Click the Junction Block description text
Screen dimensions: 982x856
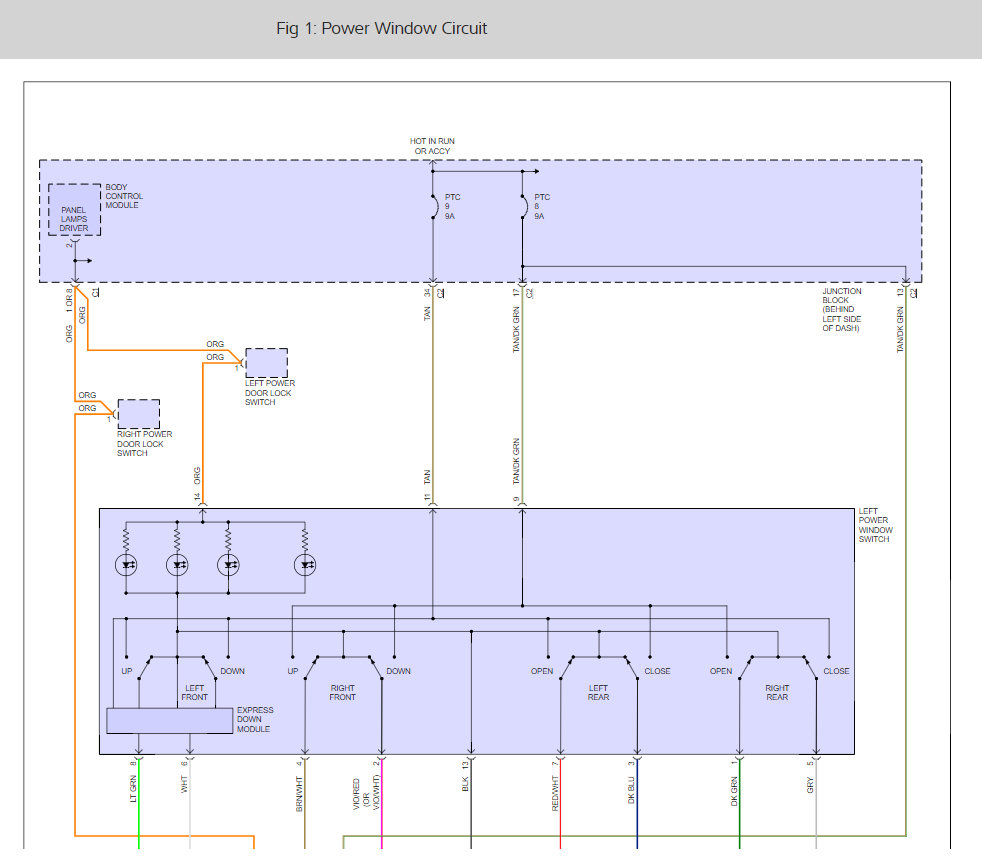842,310
